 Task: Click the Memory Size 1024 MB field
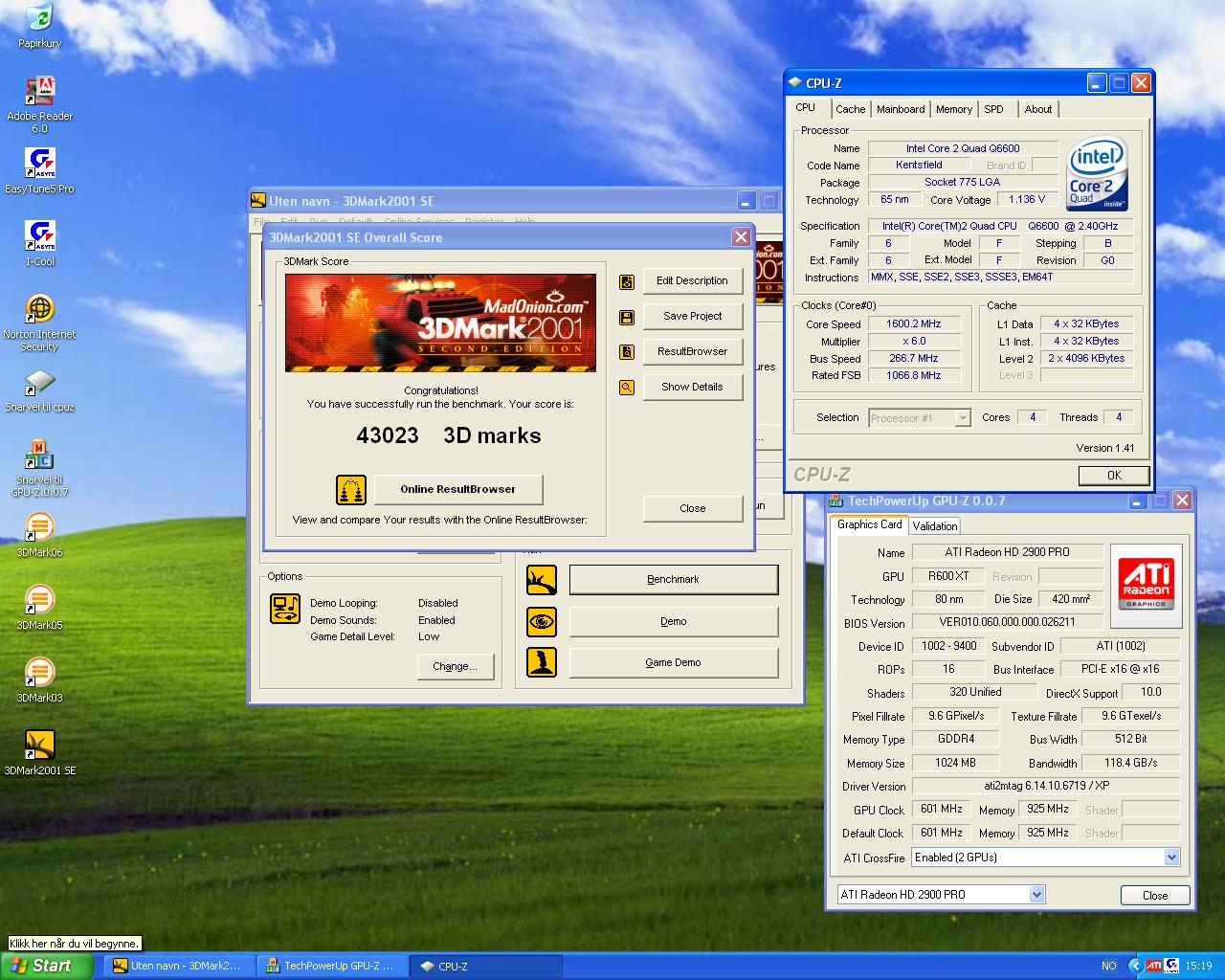(x=955, y=764)
